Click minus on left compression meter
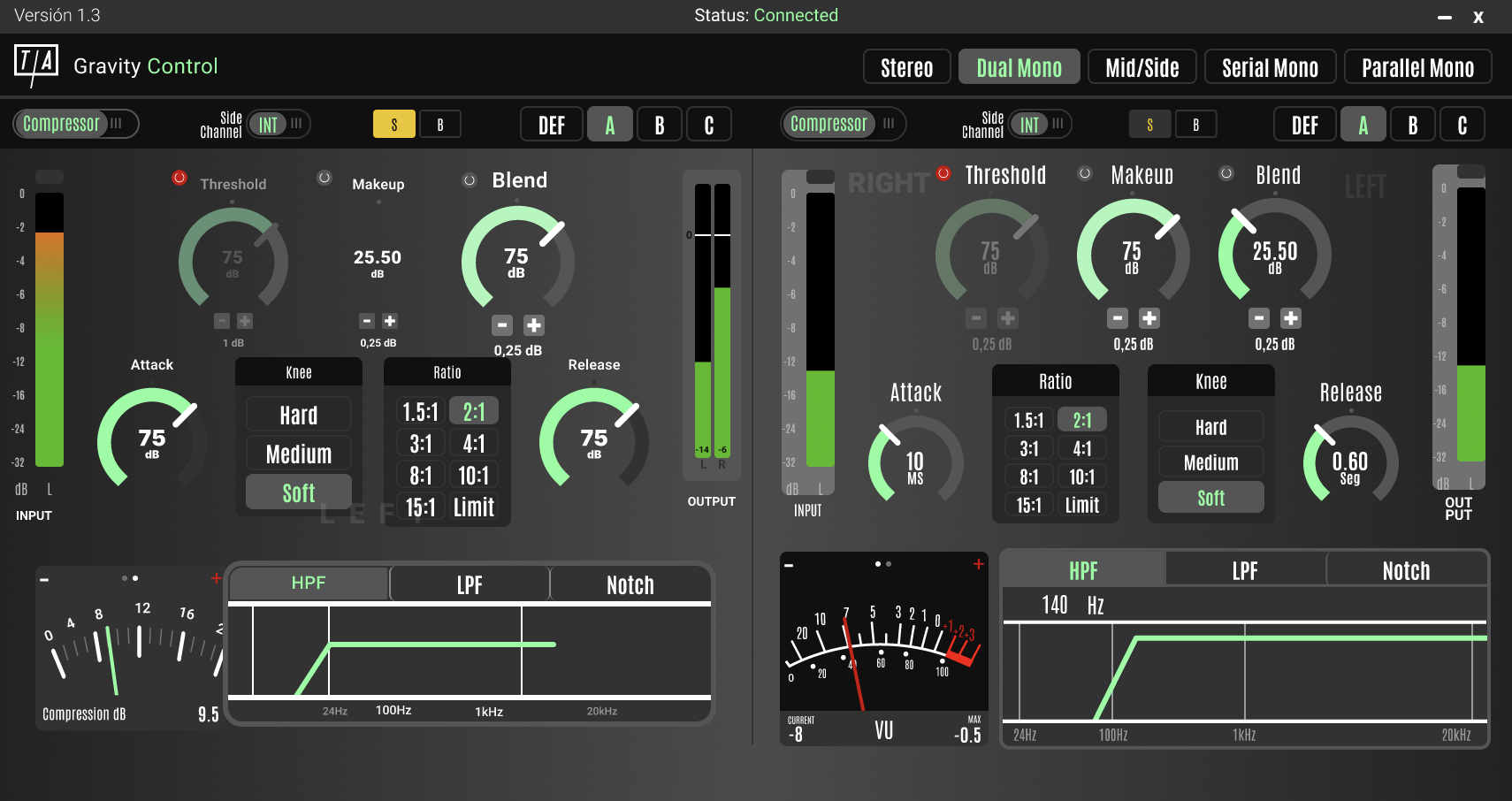The width and height of the screenshot is (1512, 801). click(44, 580)
